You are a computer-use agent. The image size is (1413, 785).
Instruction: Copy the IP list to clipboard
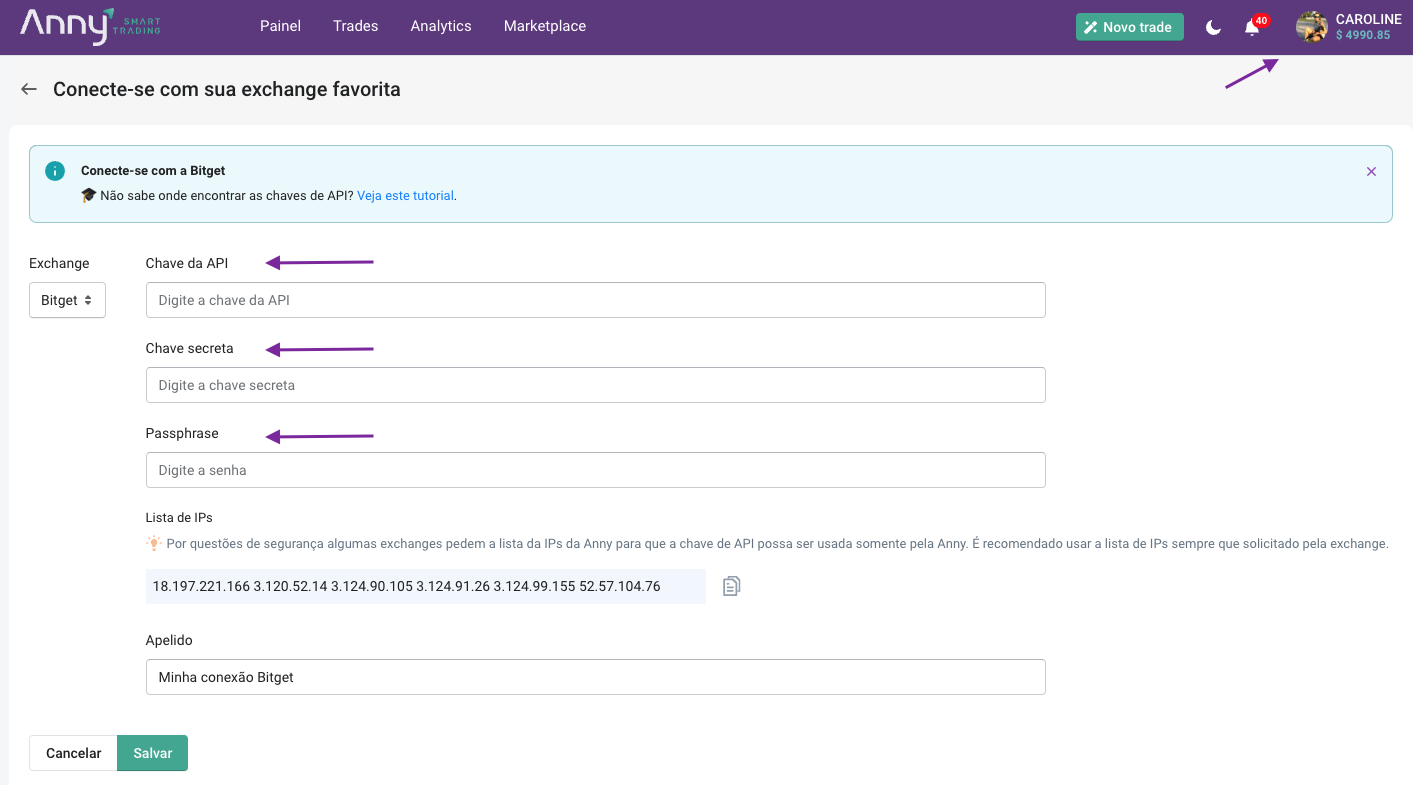pos(732,586)
